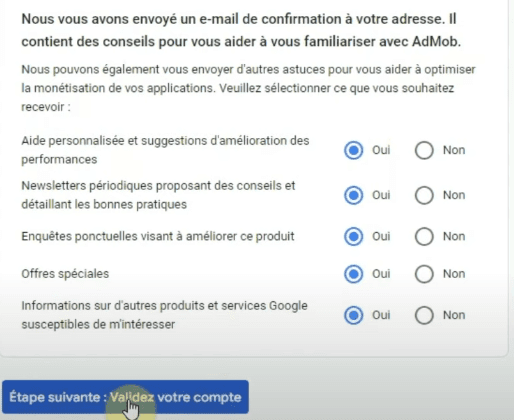Click the recevoir : text line
The width and height of the screenshot is (514, 420).
[46, 107]
